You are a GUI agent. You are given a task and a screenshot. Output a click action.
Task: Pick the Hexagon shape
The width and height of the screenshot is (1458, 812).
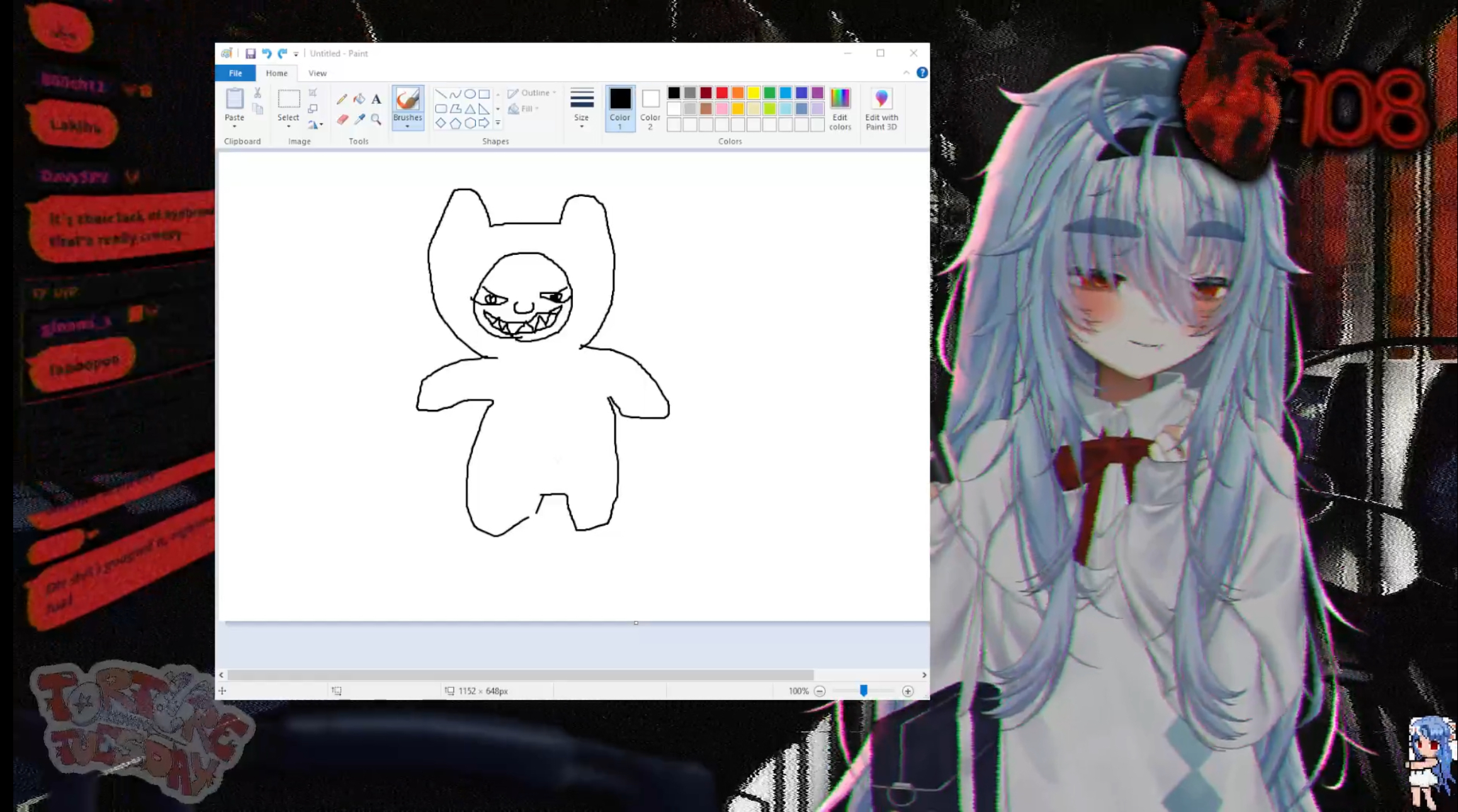click(470, 123)
